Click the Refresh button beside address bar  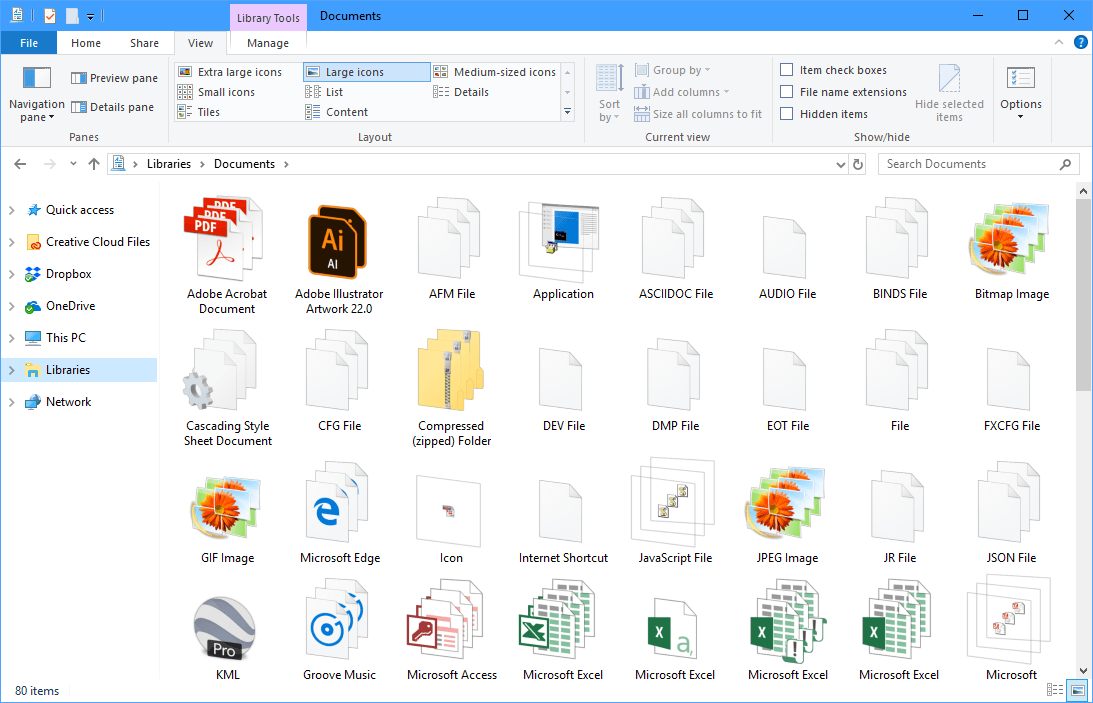point(857,164)
